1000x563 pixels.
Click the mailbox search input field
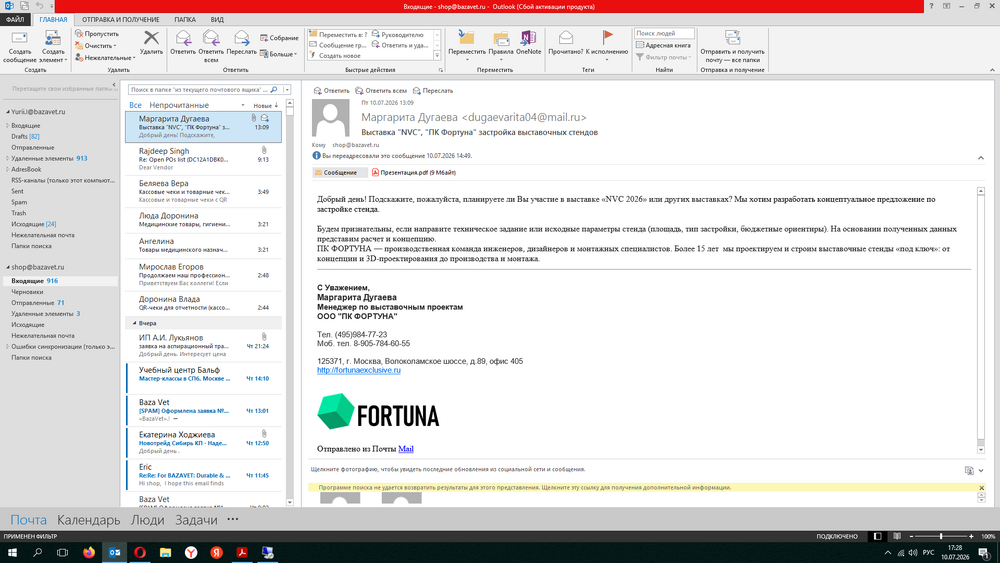[198, 90]
